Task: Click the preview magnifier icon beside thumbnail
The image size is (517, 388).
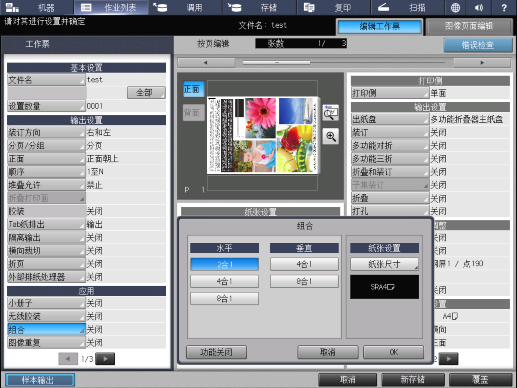Action: pos(331,113)
